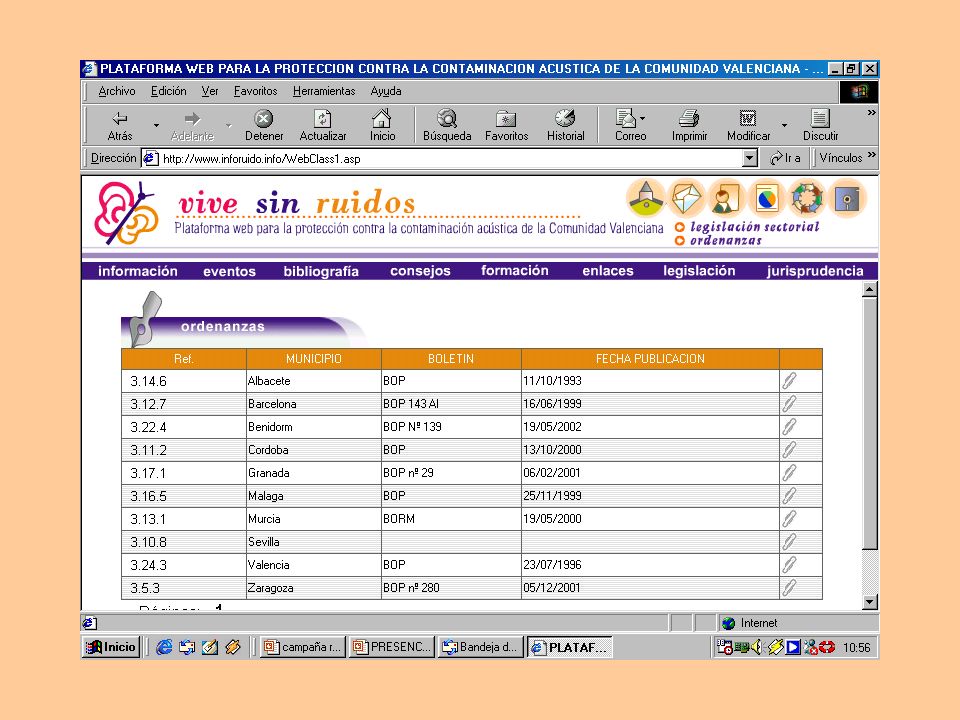Image resolution: width=960 pixels, height=720 pixels.
Task: Go to the Inicio home page icon
Action: coord(382,126)
